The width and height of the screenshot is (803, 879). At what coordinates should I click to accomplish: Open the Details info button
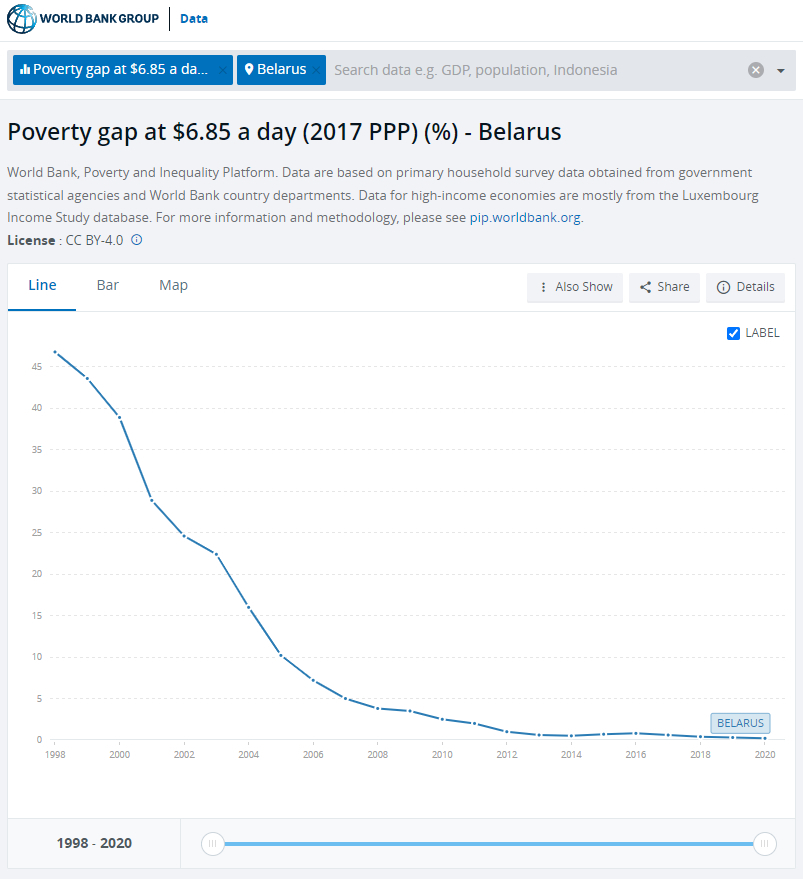tap(745, 287)
